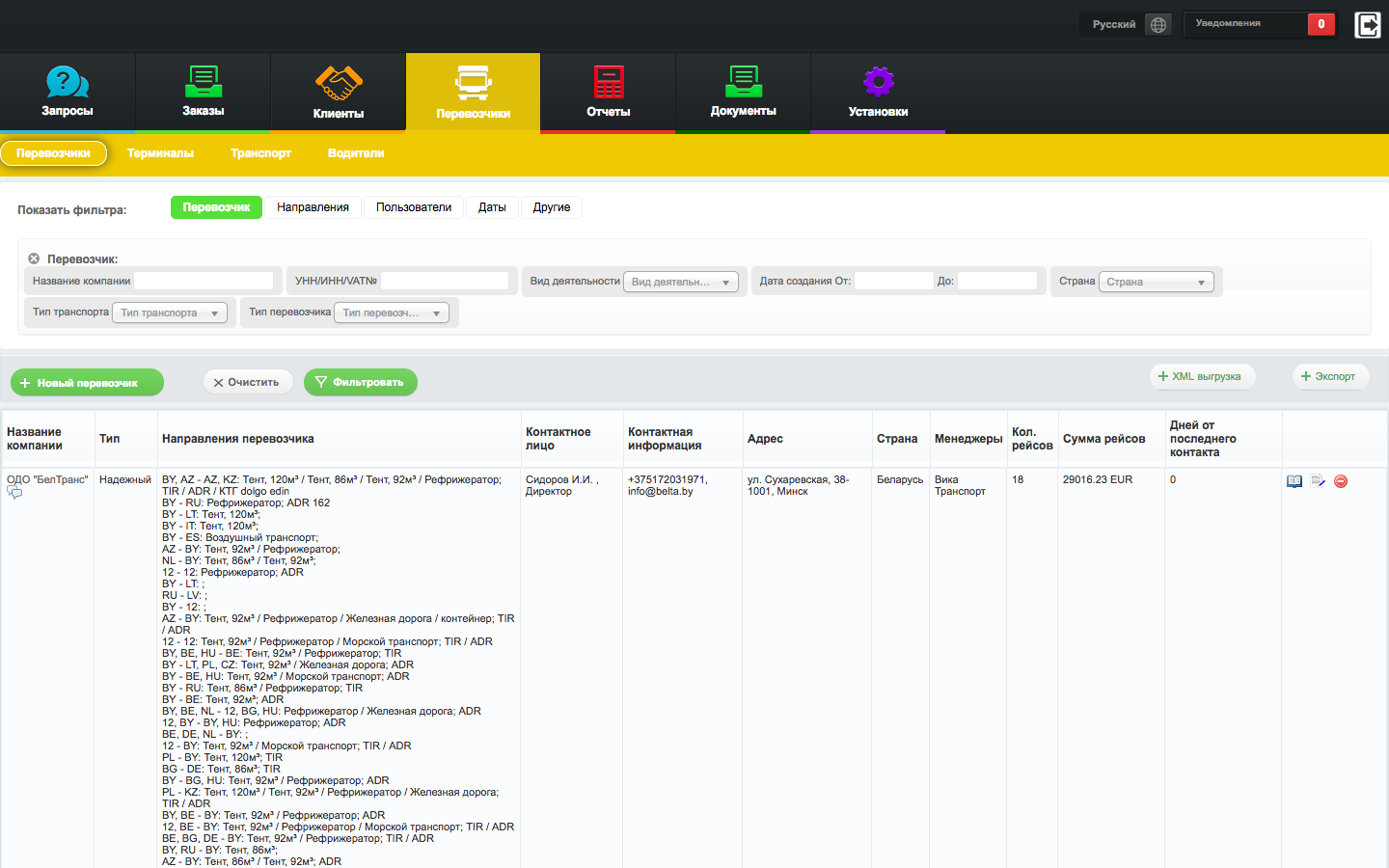This screenshot has height=868, width=1389.
Task: Switch to the Терминалы sub-tab
Action: [x=160, y=153]
